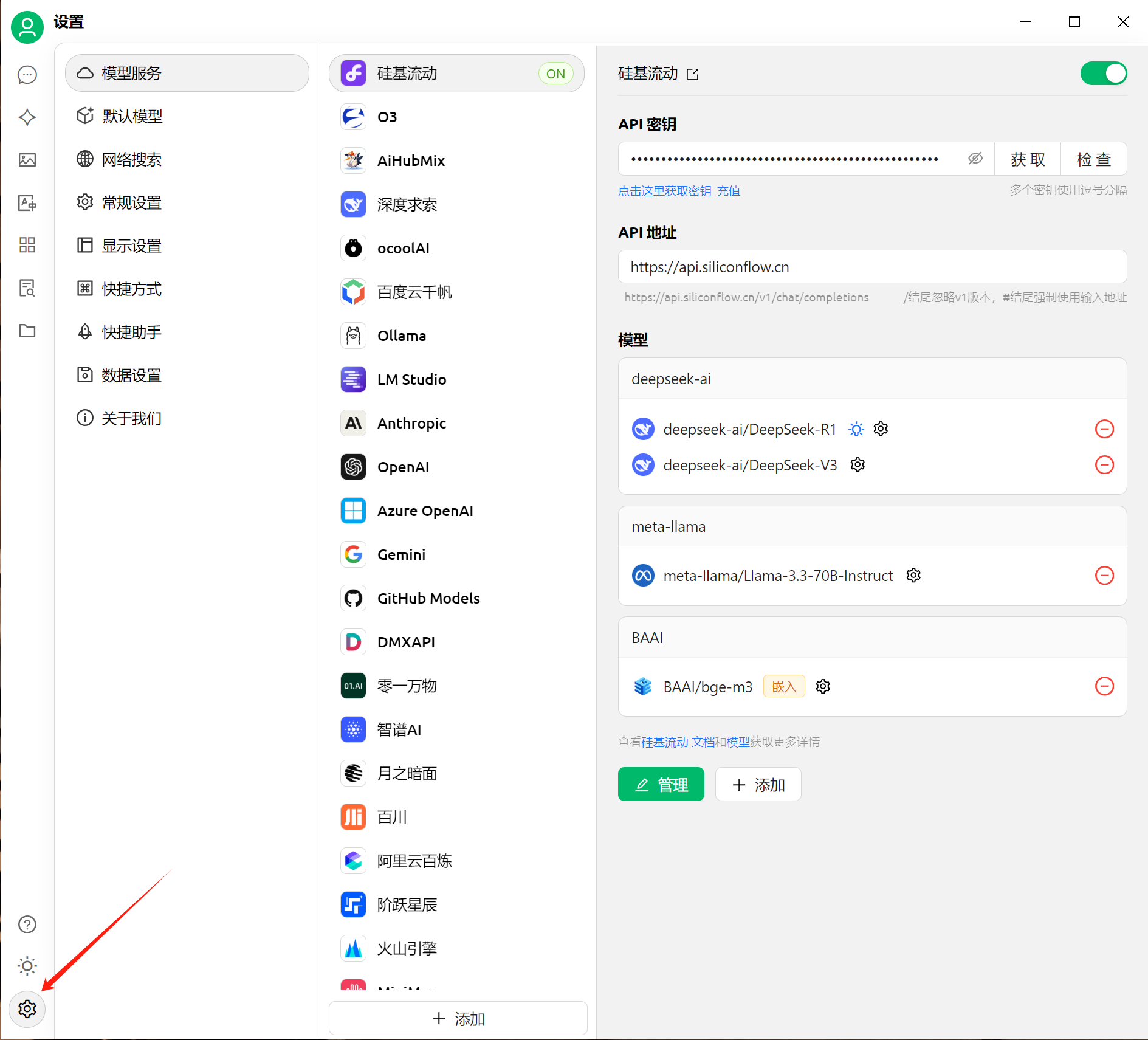This screenshot has height=1040, width=1148.
Task: Open settings gear for DeepSeek-R1 model
Action: click(881, 429)
